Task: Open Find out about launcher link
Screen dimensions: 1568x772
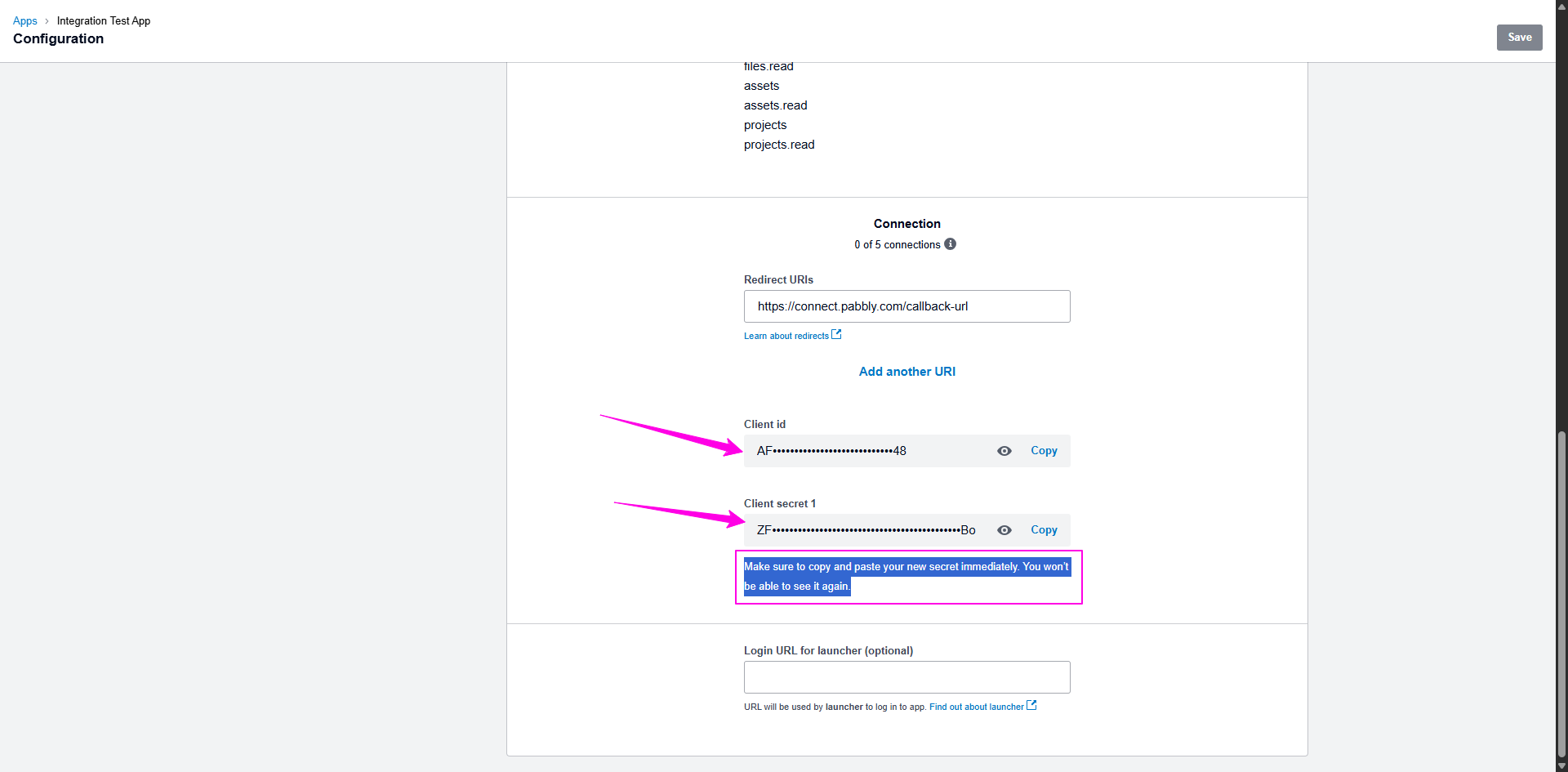Action: (x=976, y=707)
